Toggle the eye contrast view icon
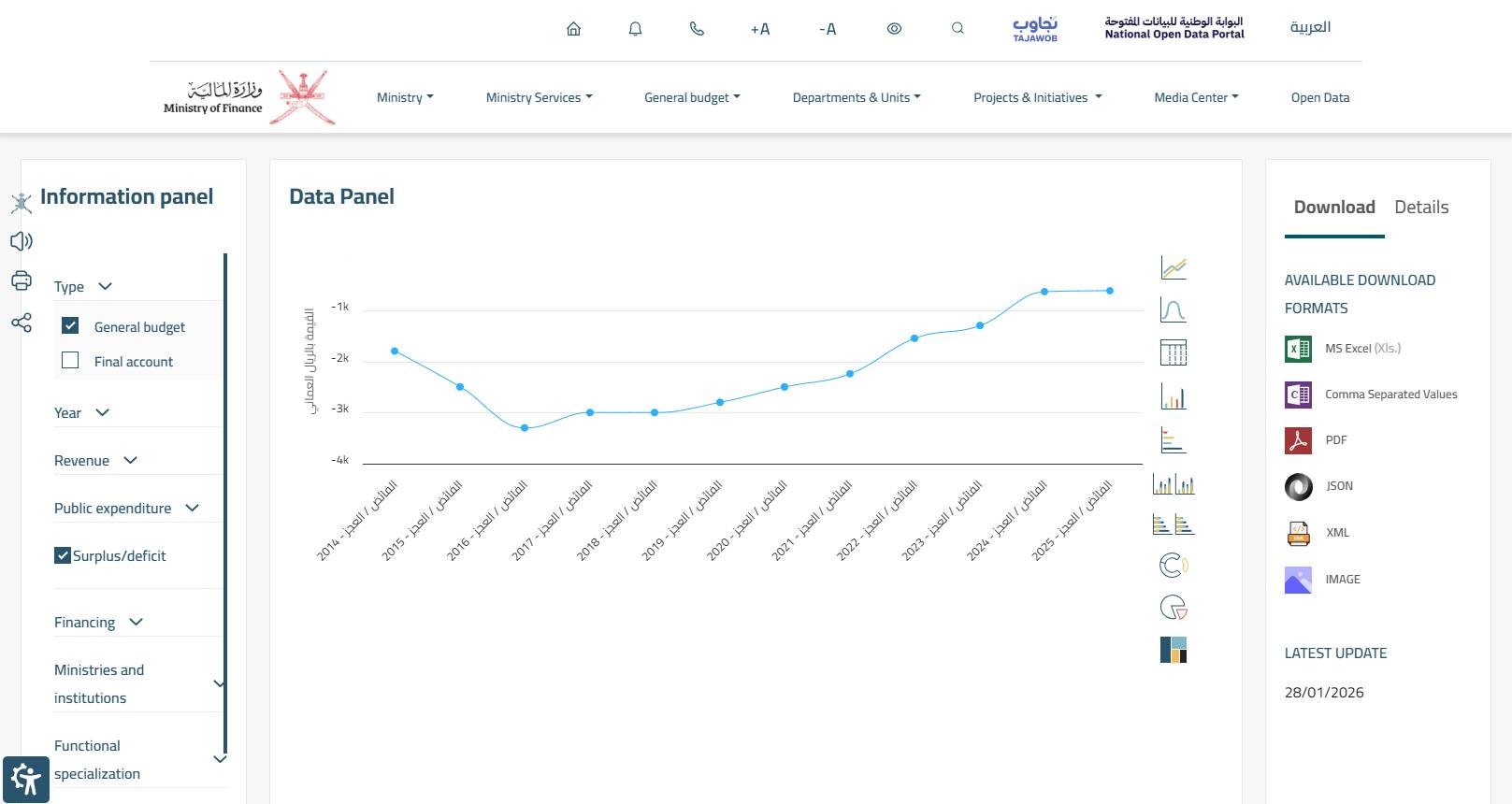 (x=894, y=29)
